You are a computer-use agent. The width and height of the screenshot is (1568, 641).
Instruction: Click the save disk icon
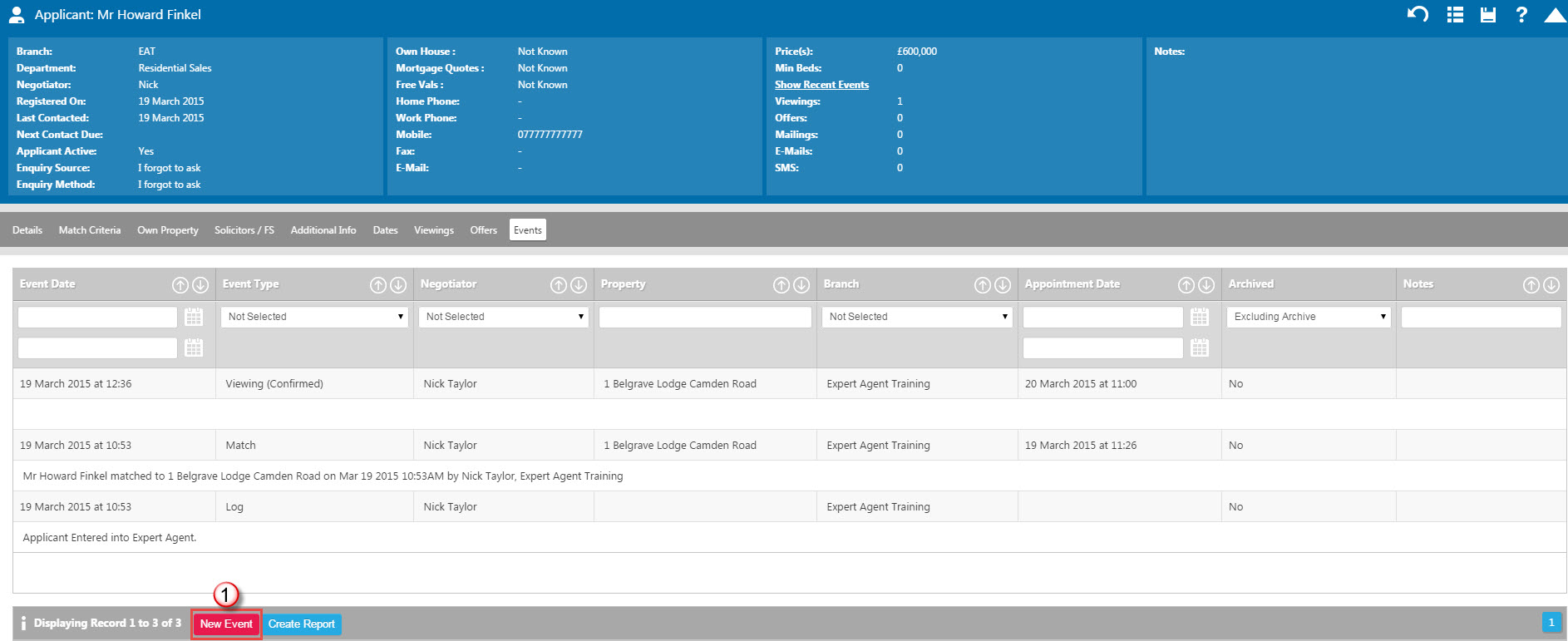pos(1488,14)
